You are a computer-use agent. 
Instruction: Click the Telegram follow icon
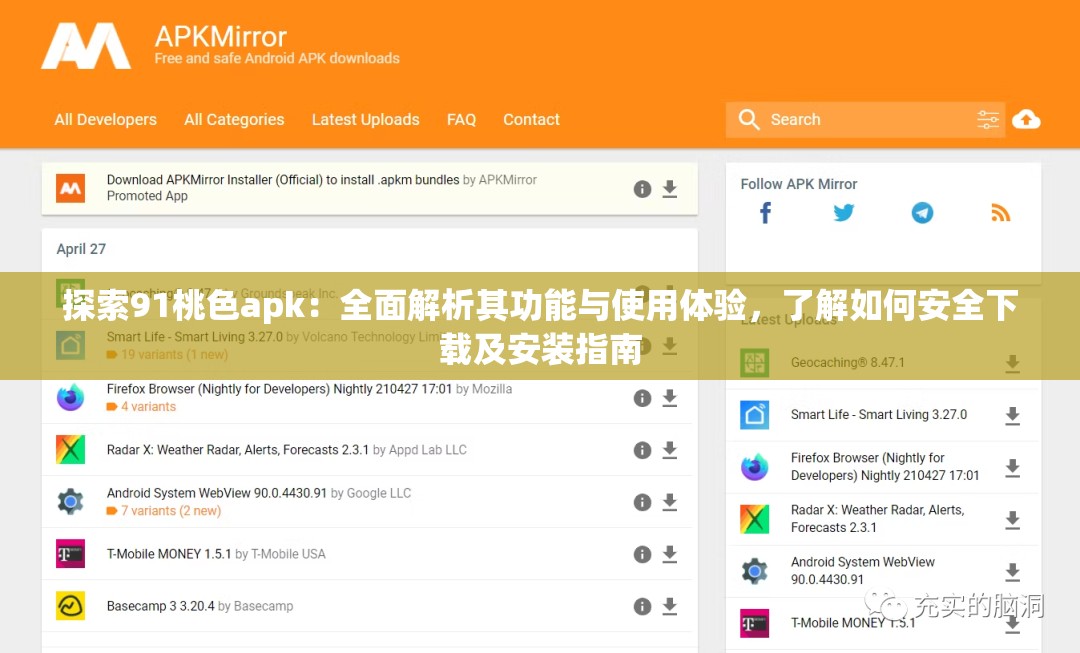pos(922,212)
